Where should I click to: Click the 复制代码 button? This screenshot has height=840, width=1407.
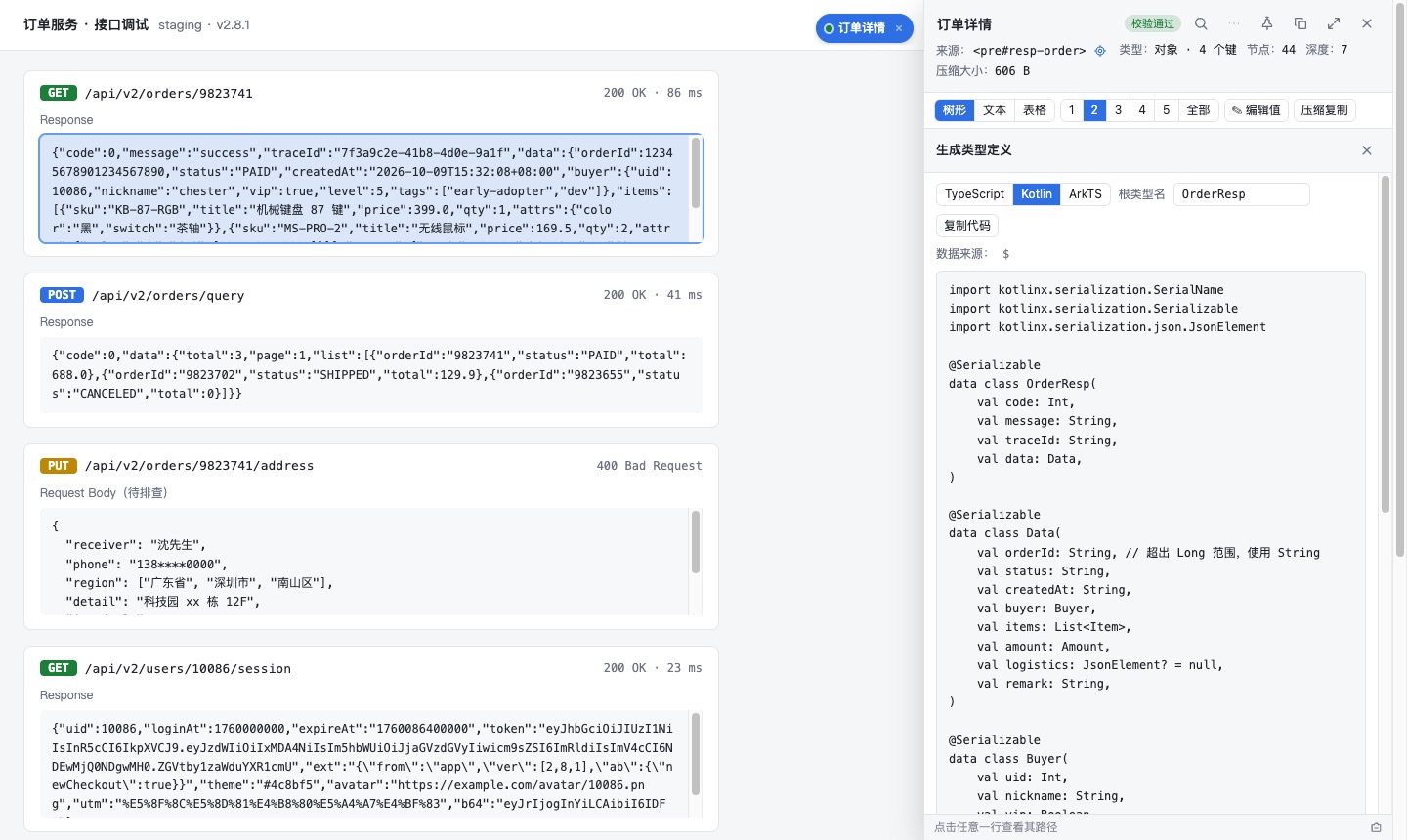pyautogui.click(x=967, y=226)
